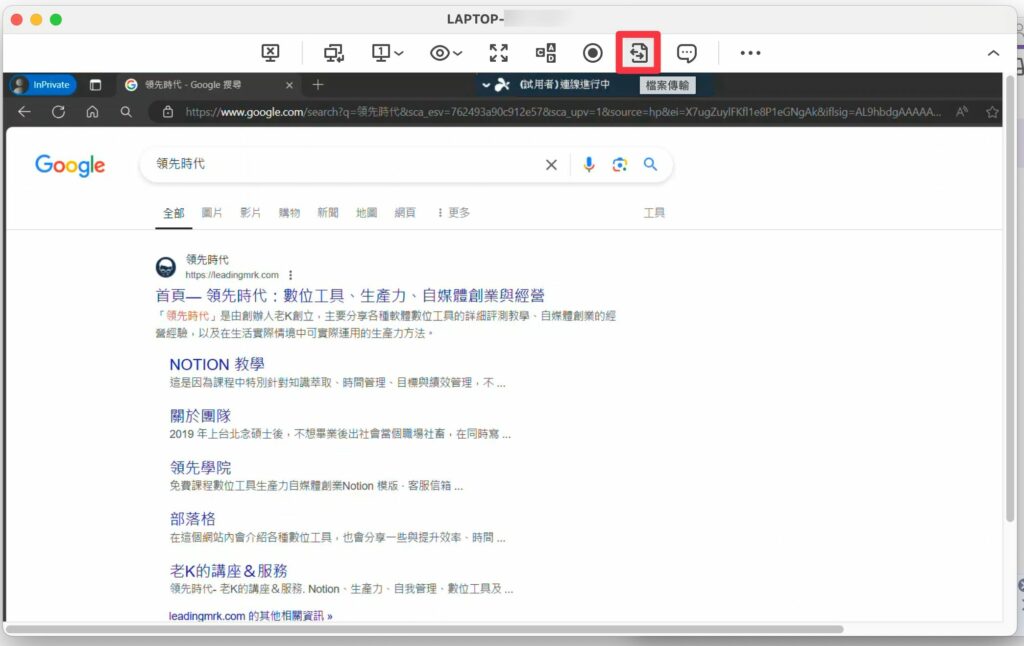This screenshot has width=1024, height=646.
Task: Open the tab actions icon beside InPrivate
Action: pyautogui.click(x=95, y=85)
